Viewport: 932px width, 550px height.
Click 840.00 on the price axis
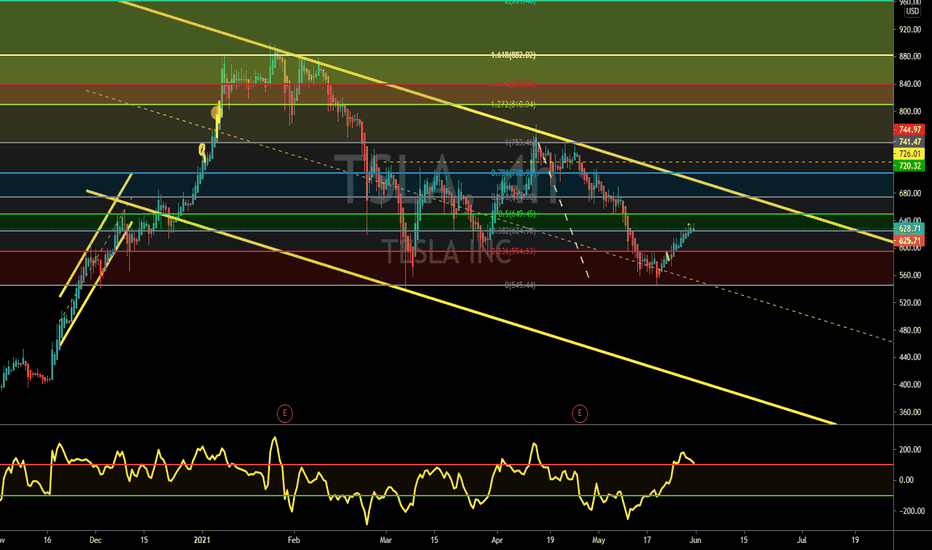pos(910,84)
